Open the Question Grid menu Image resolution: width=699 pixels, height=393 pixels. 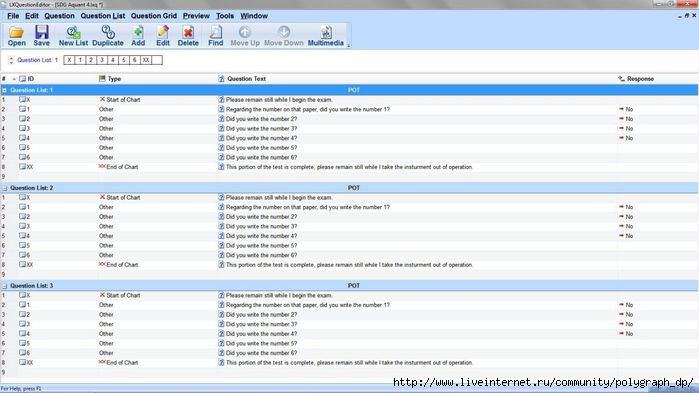[x=154, y=16]
